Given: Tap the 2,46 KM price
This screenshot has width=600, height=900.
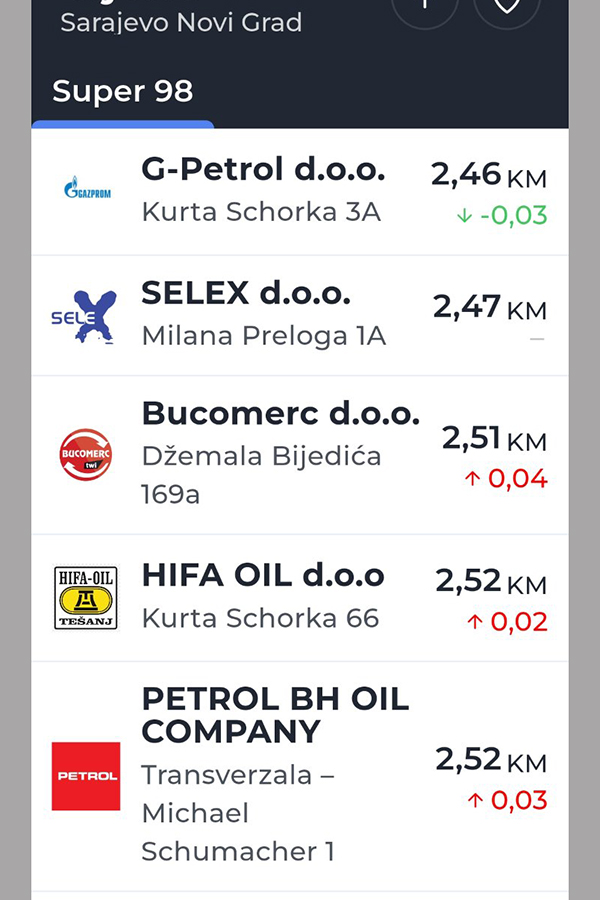Looking at the screenshot, I should [488, 175].
